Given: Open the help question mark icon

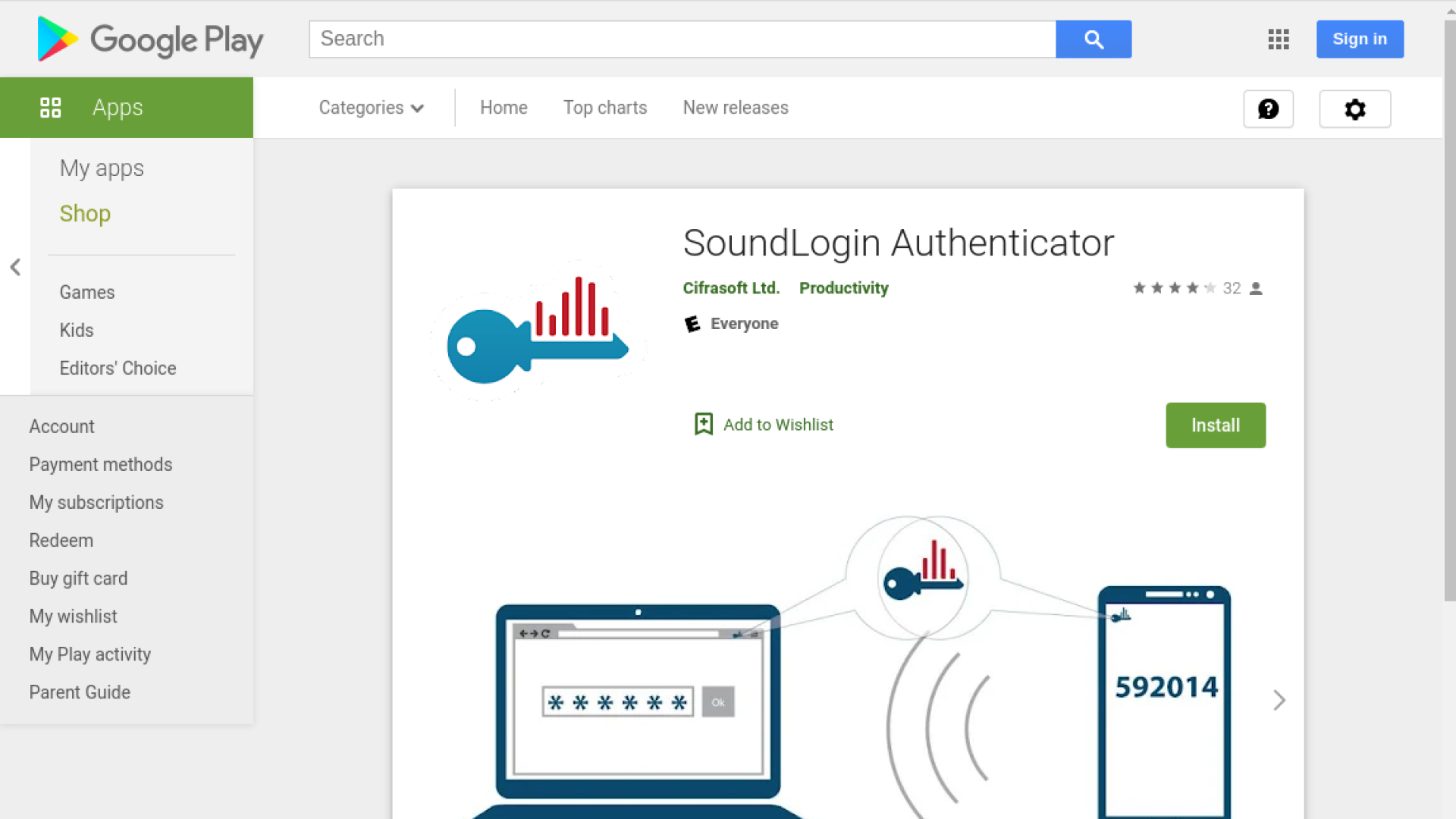Looking at the screenshot, I should click(x=1268, y=108).
